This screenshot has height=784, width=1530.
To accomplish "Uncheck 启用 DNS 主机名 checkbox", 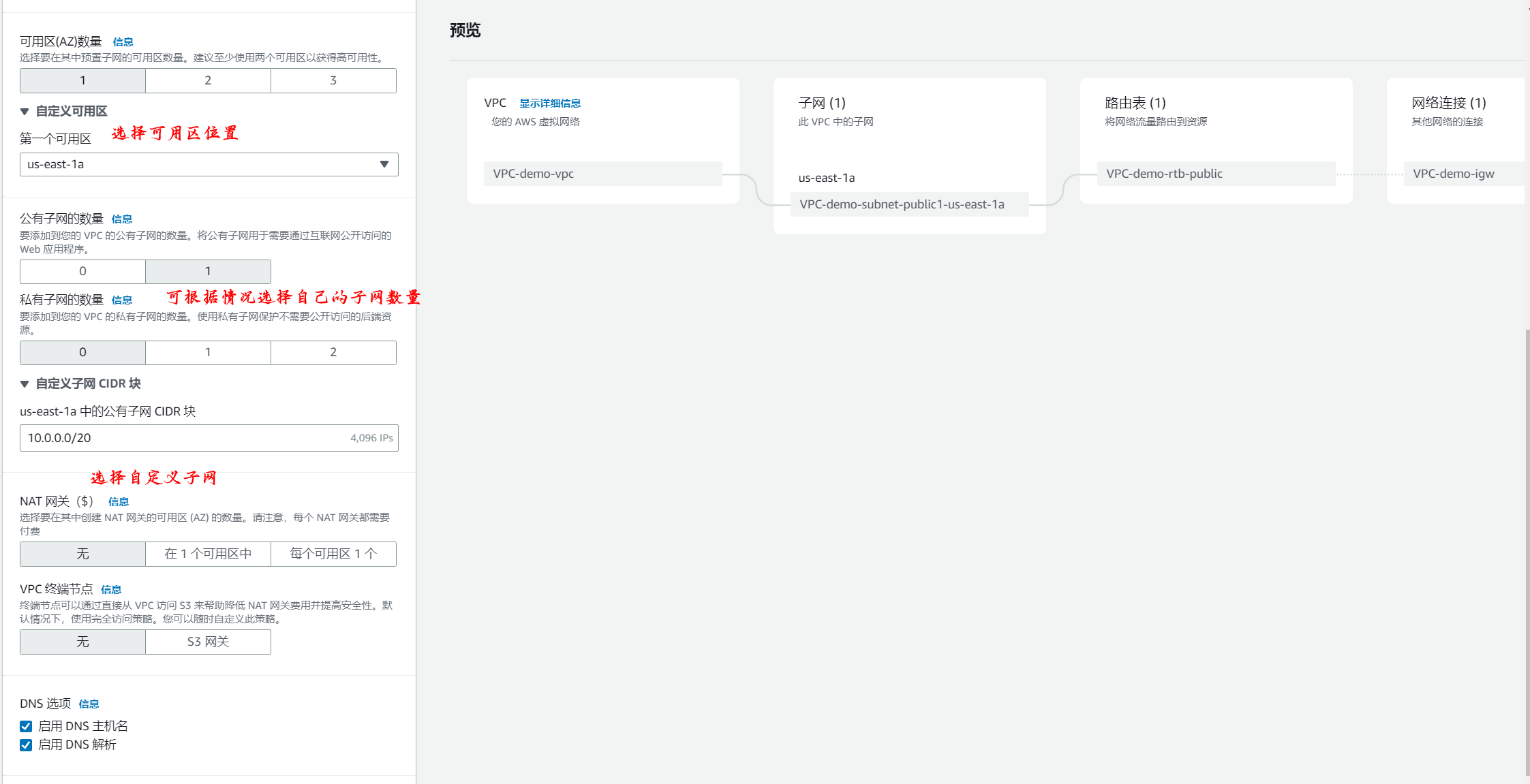I will [26, 726].
